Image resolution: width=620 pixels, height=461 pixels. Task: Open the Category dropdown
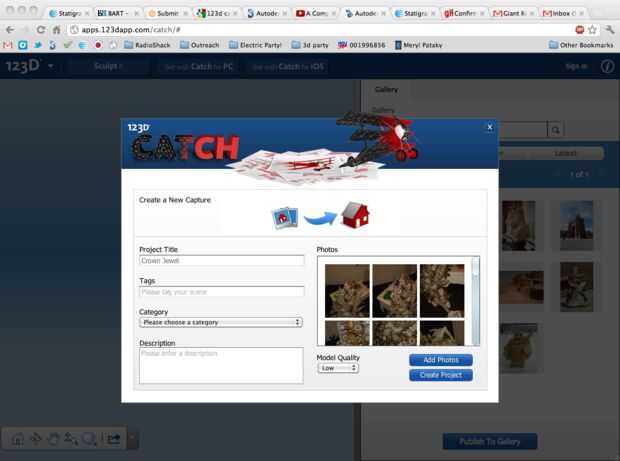pos(221,322)
